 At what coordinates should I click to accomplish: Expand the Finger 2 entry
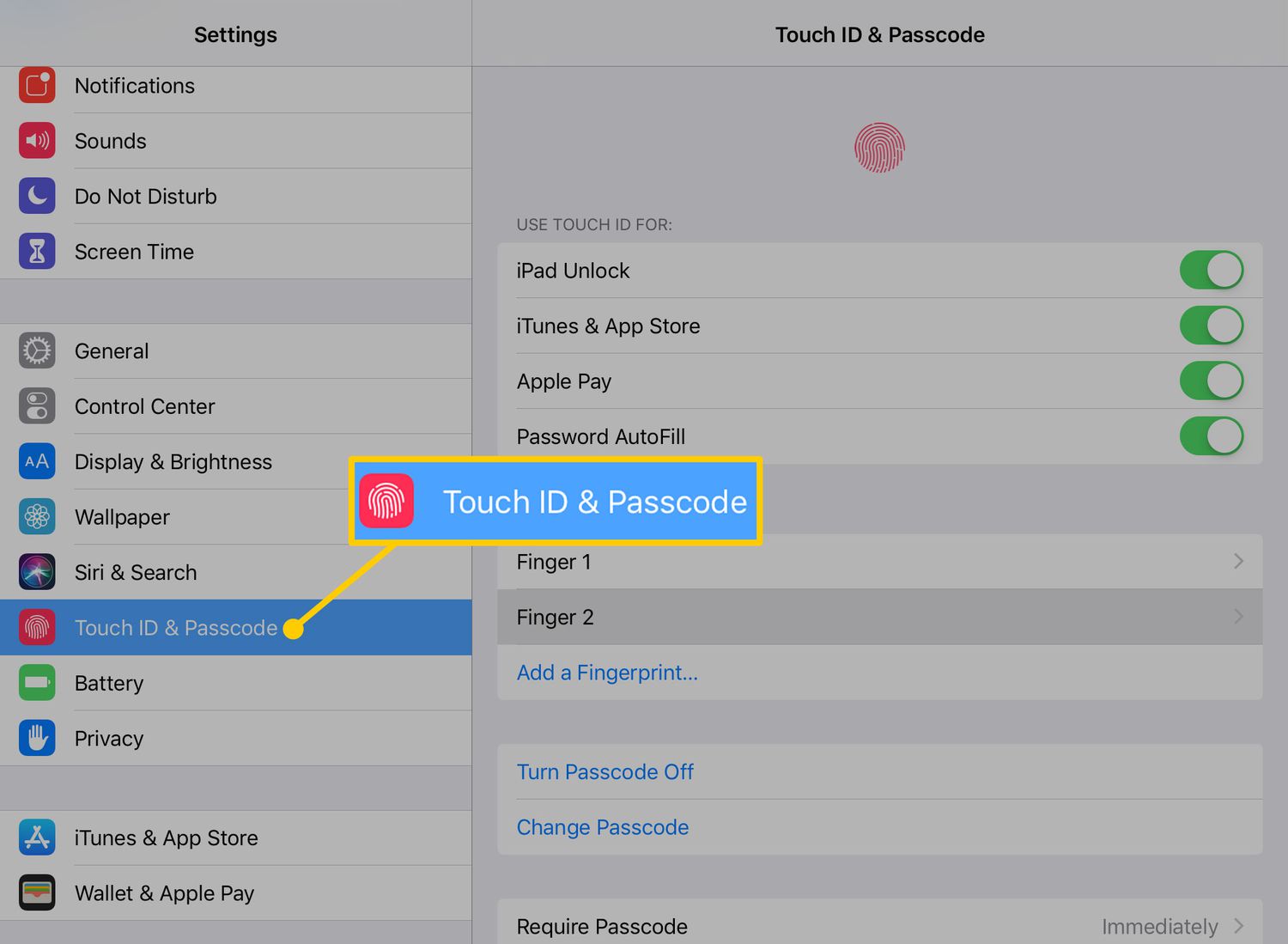point(1237,617)
